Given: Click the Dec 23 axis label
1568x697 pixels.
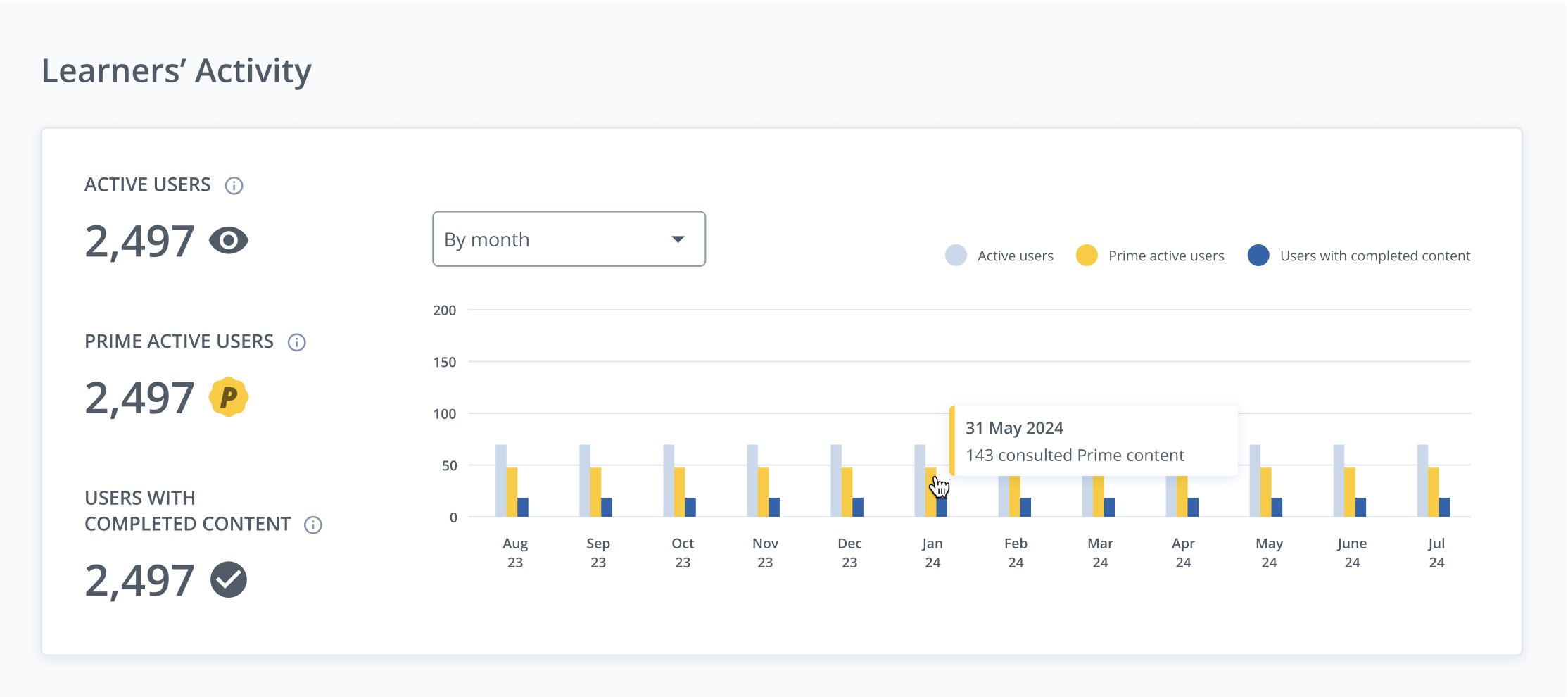Looking at the screenshot, I should pos(849,553).
